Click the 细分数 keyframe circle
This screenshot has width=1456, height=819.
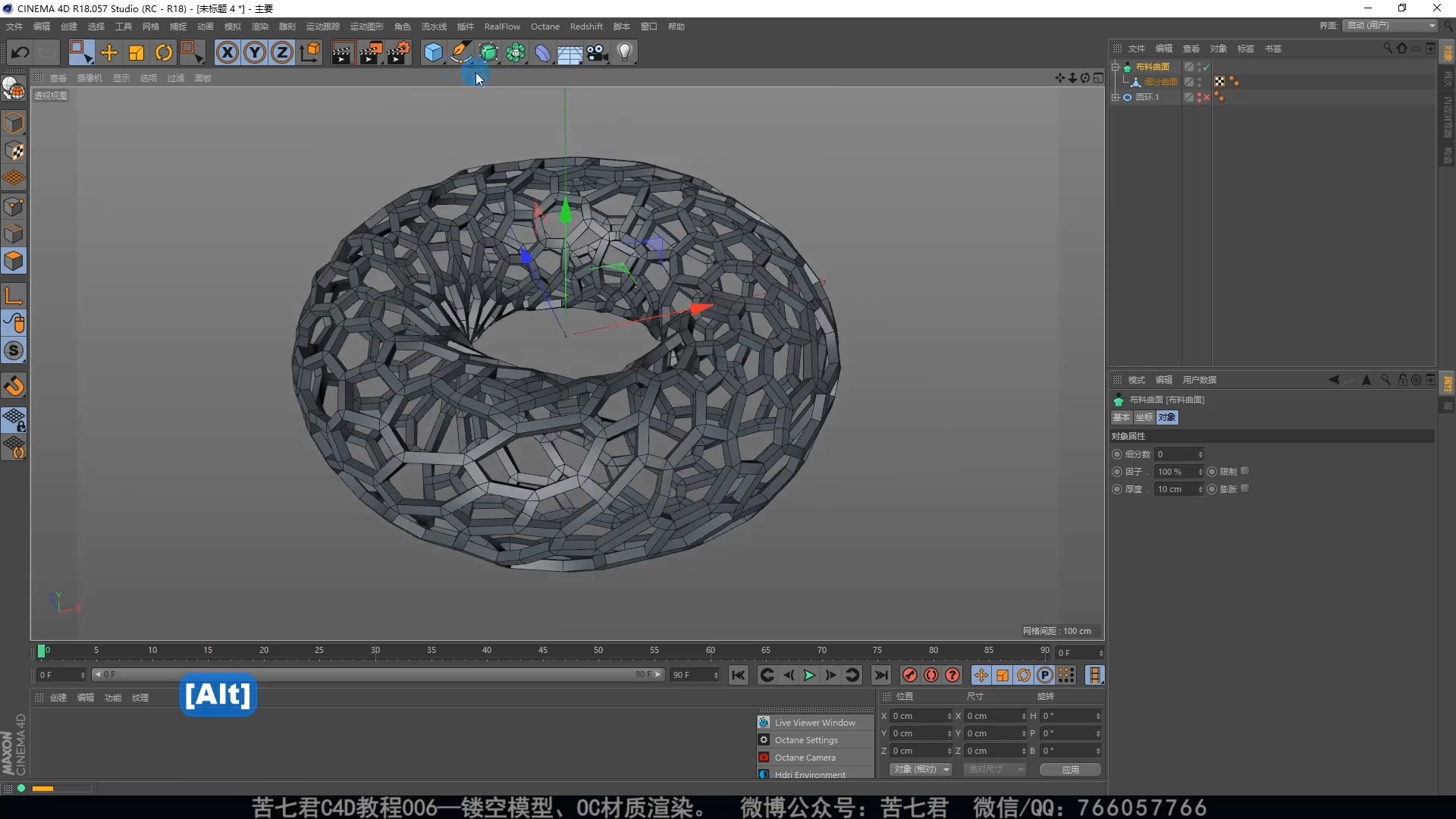pyautogui.click(x=1117, y=454)
